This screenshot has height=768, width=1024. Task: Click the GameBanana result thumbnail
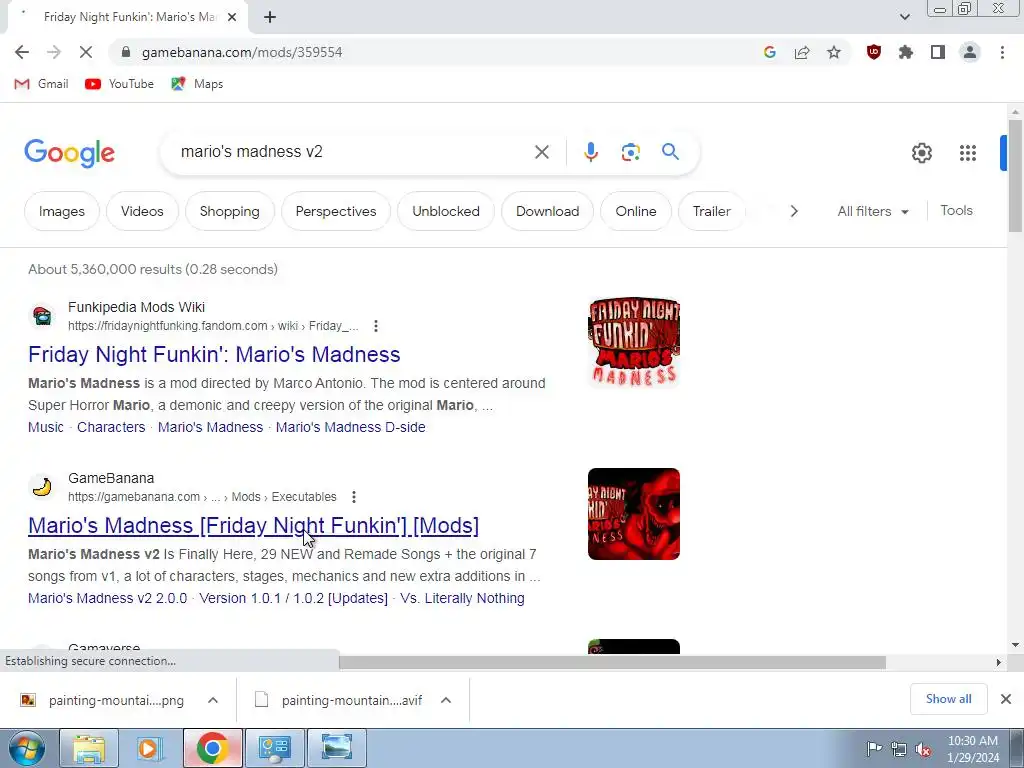(x=633, y=514)
